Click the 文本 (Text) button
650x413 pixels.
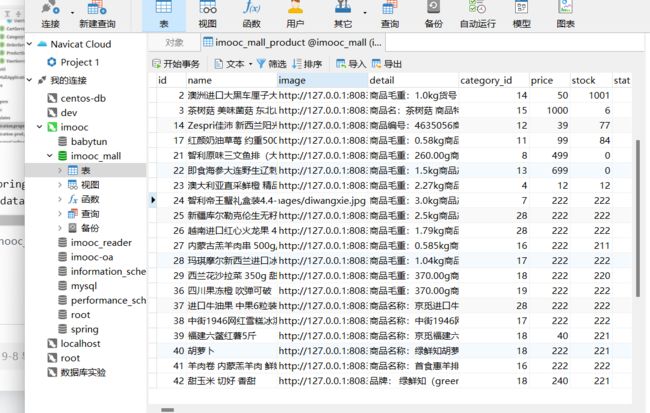tap(230, 64)
